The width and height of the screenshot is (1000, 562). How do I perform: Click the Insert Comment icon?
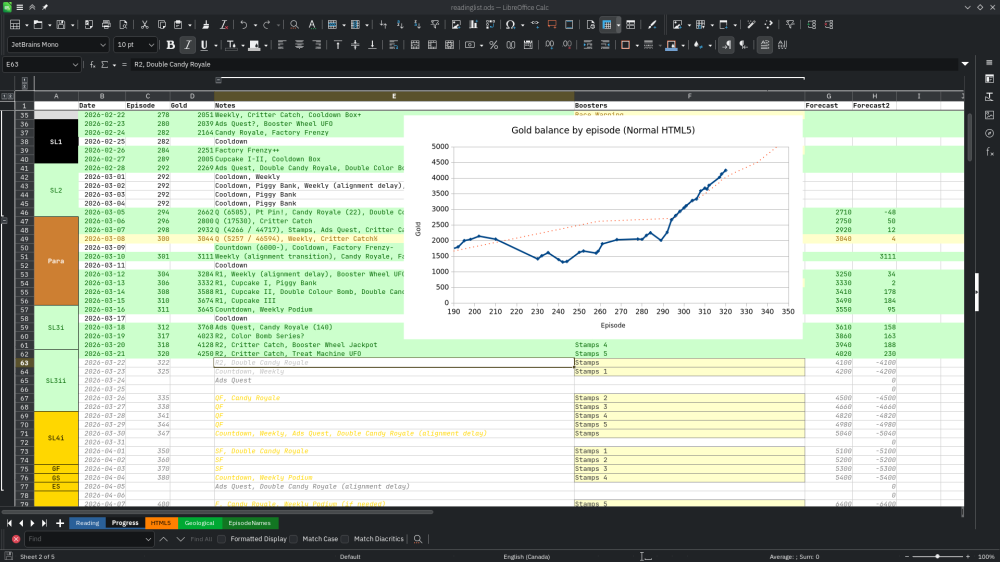coord(552,25)
